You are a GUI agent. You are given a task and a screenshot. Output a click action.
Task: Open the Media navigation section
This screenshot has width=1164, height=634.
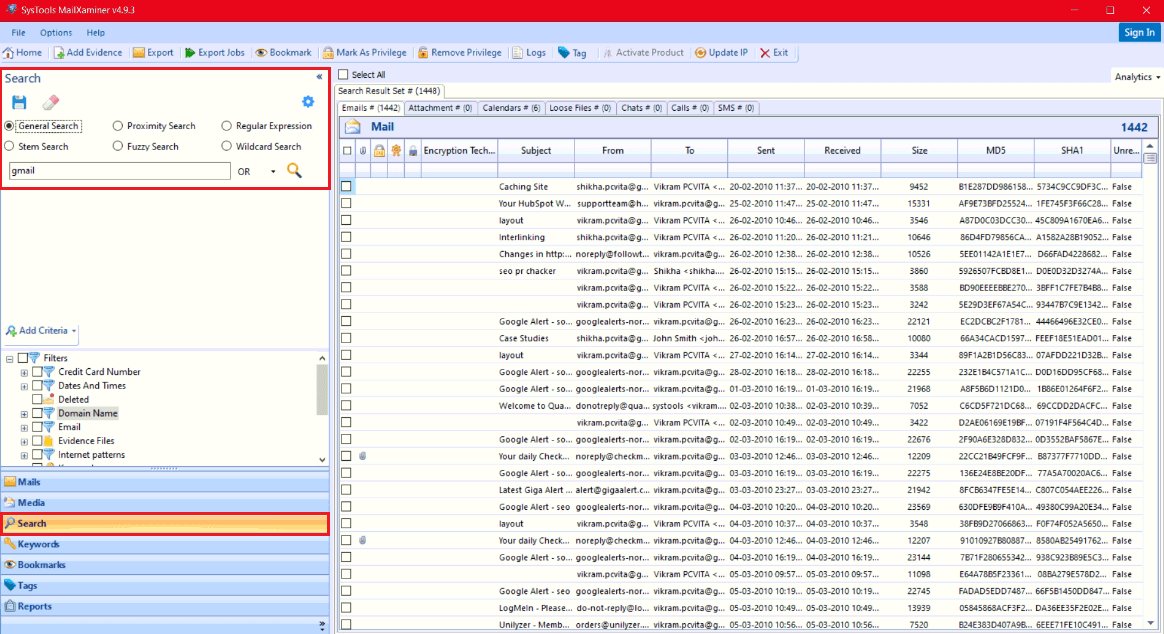(x=165, y=503)
